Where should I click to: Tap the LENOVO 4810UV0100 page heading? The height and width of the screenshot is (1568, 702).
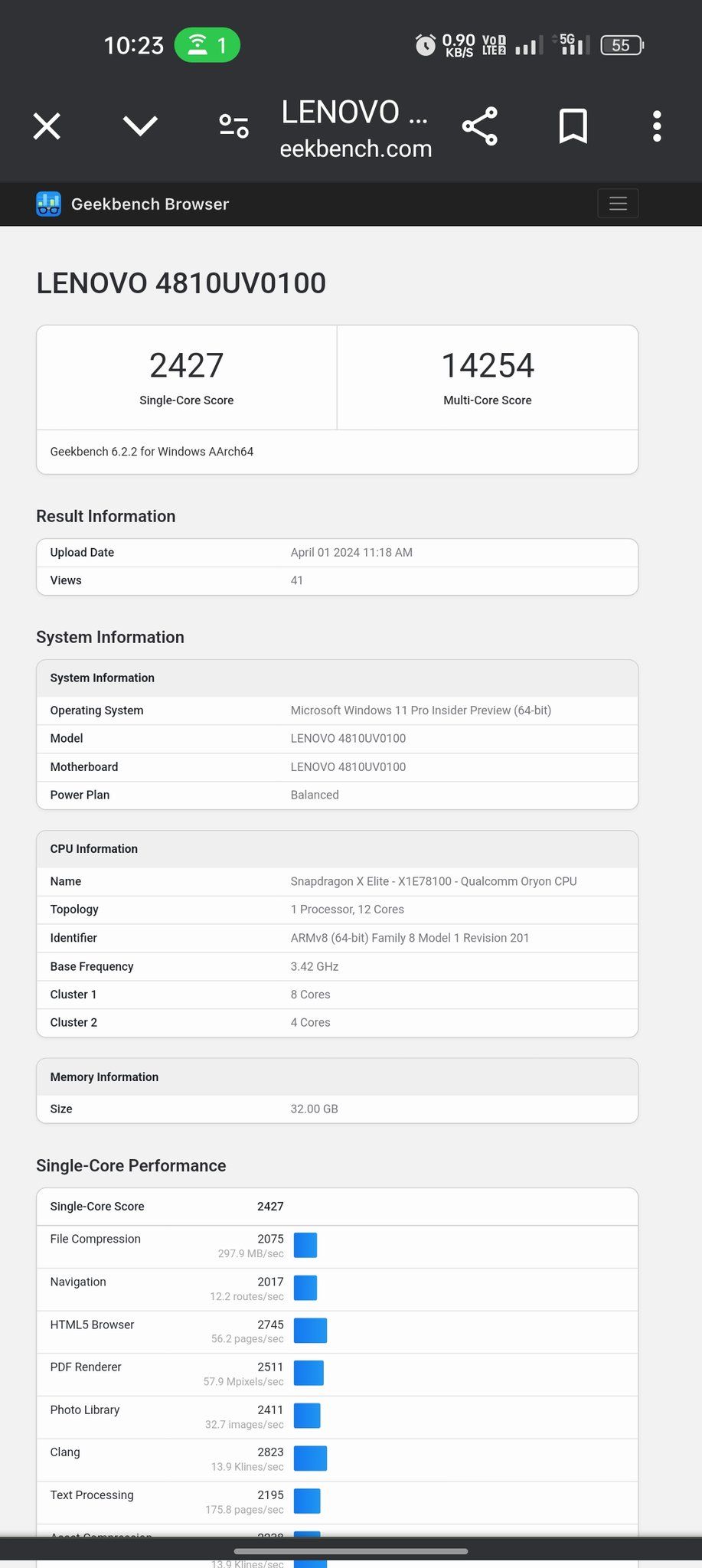(181, 283)
